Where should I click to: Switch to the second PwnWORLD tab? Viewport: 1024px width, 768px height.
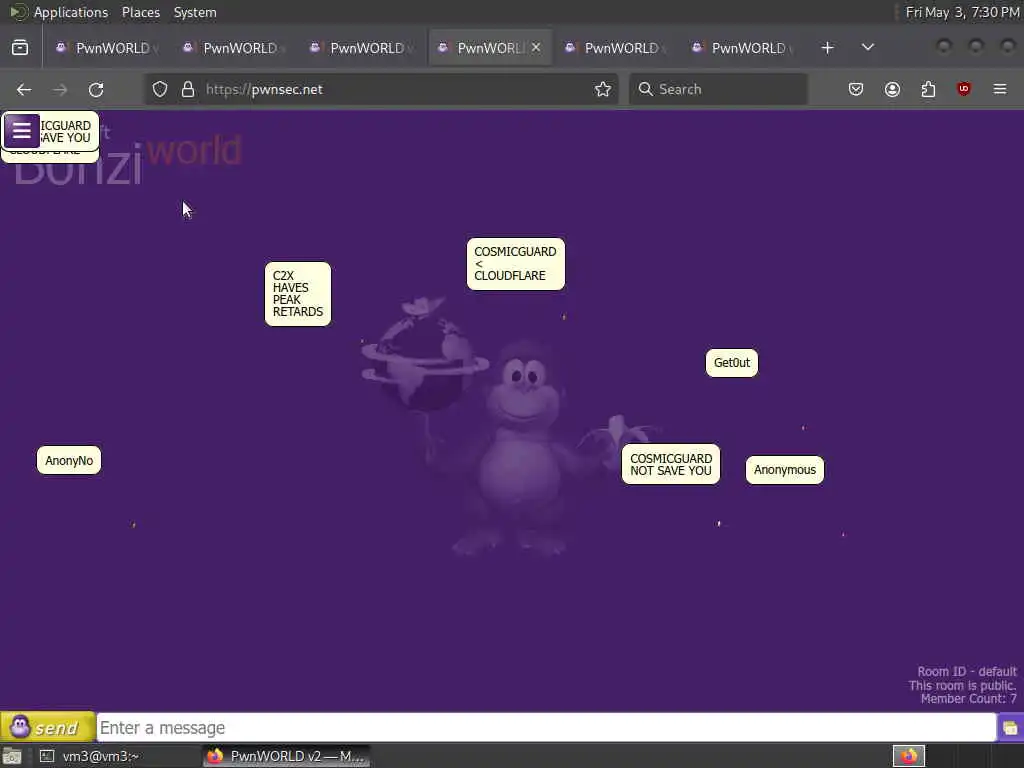tap(233, 48)
